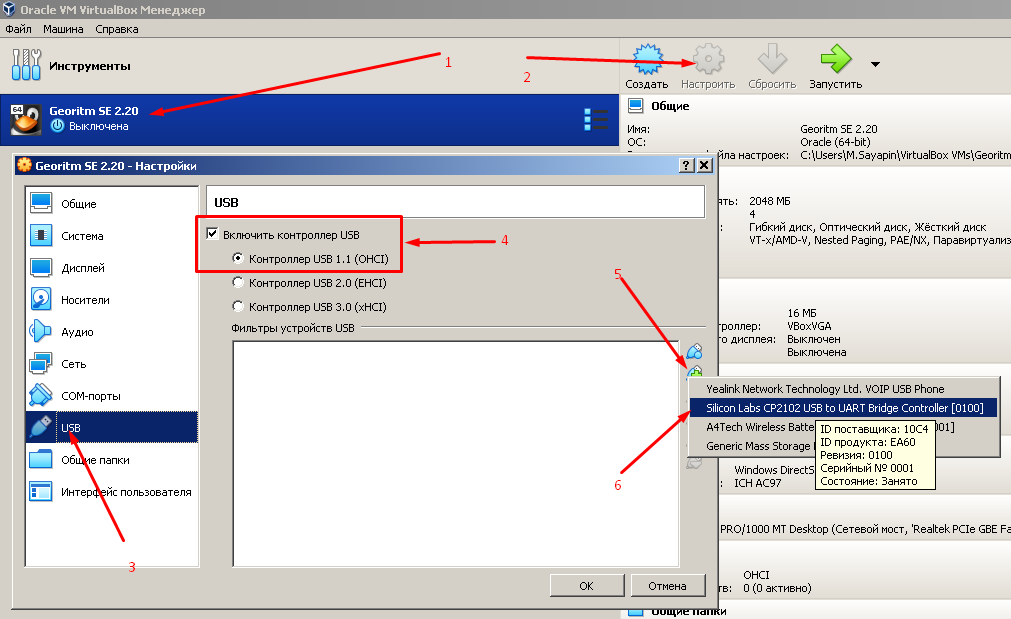This screenshot has width=1011, height=619.
Task: Click the "VBoxVGA" graphics controller value
Action: point(809,326)
